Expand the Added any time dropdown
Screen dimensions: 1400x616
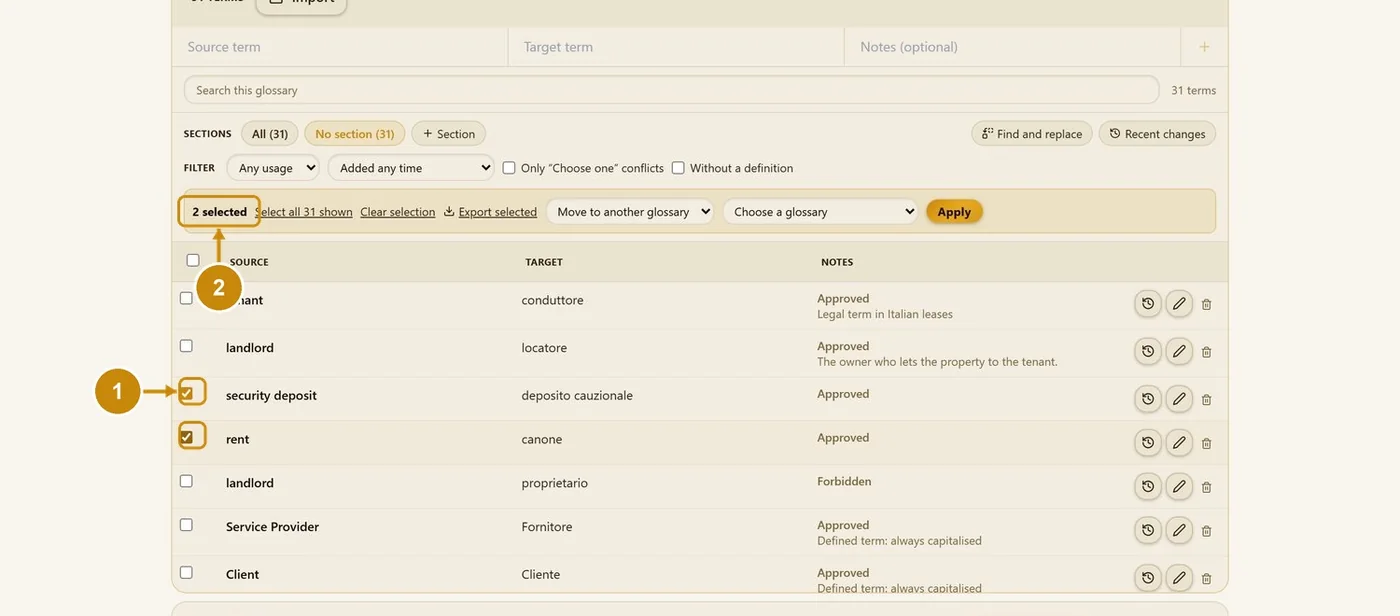[x=411, y=168]
